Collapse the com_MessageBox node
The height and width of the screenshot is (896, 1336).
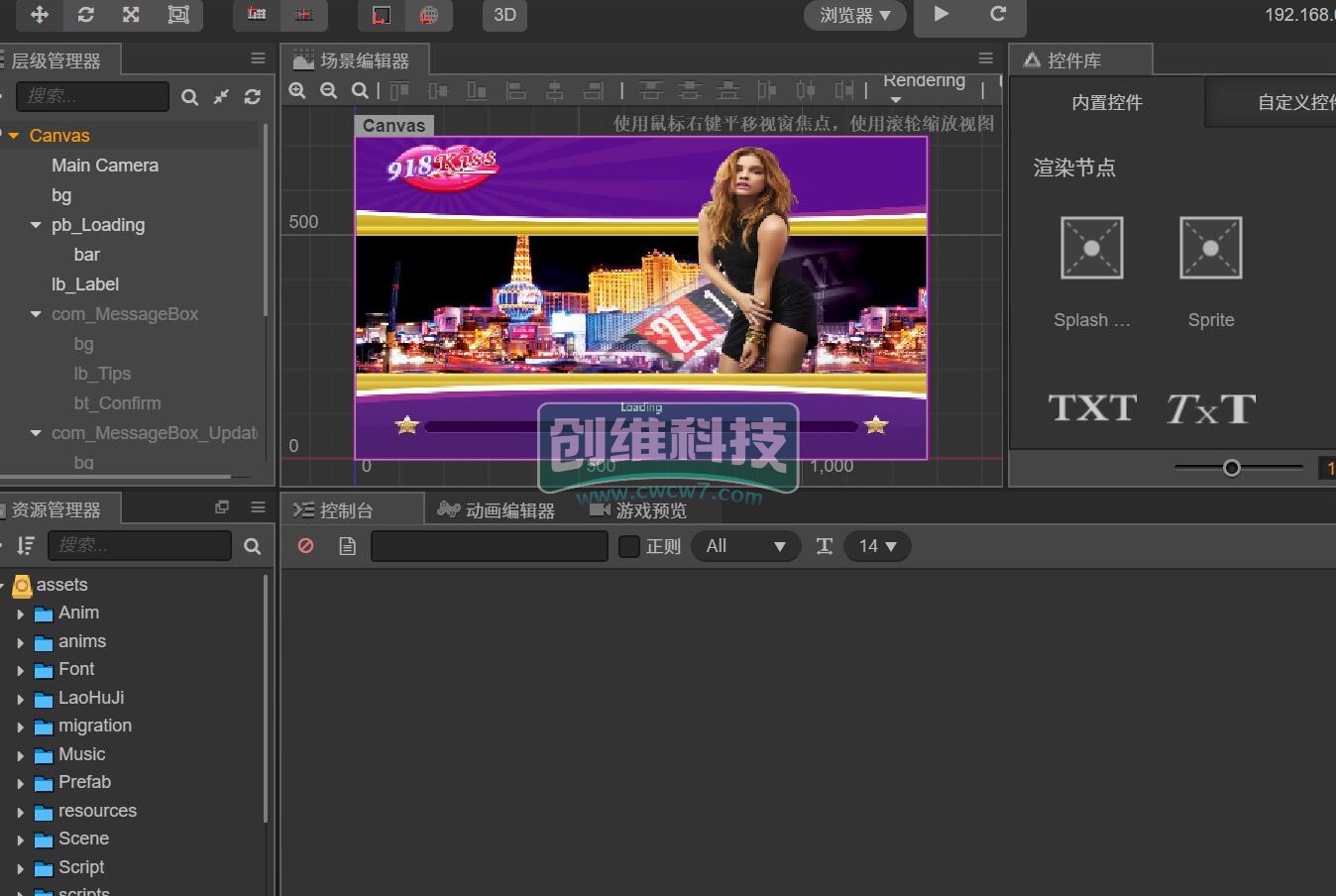(36, 314)
